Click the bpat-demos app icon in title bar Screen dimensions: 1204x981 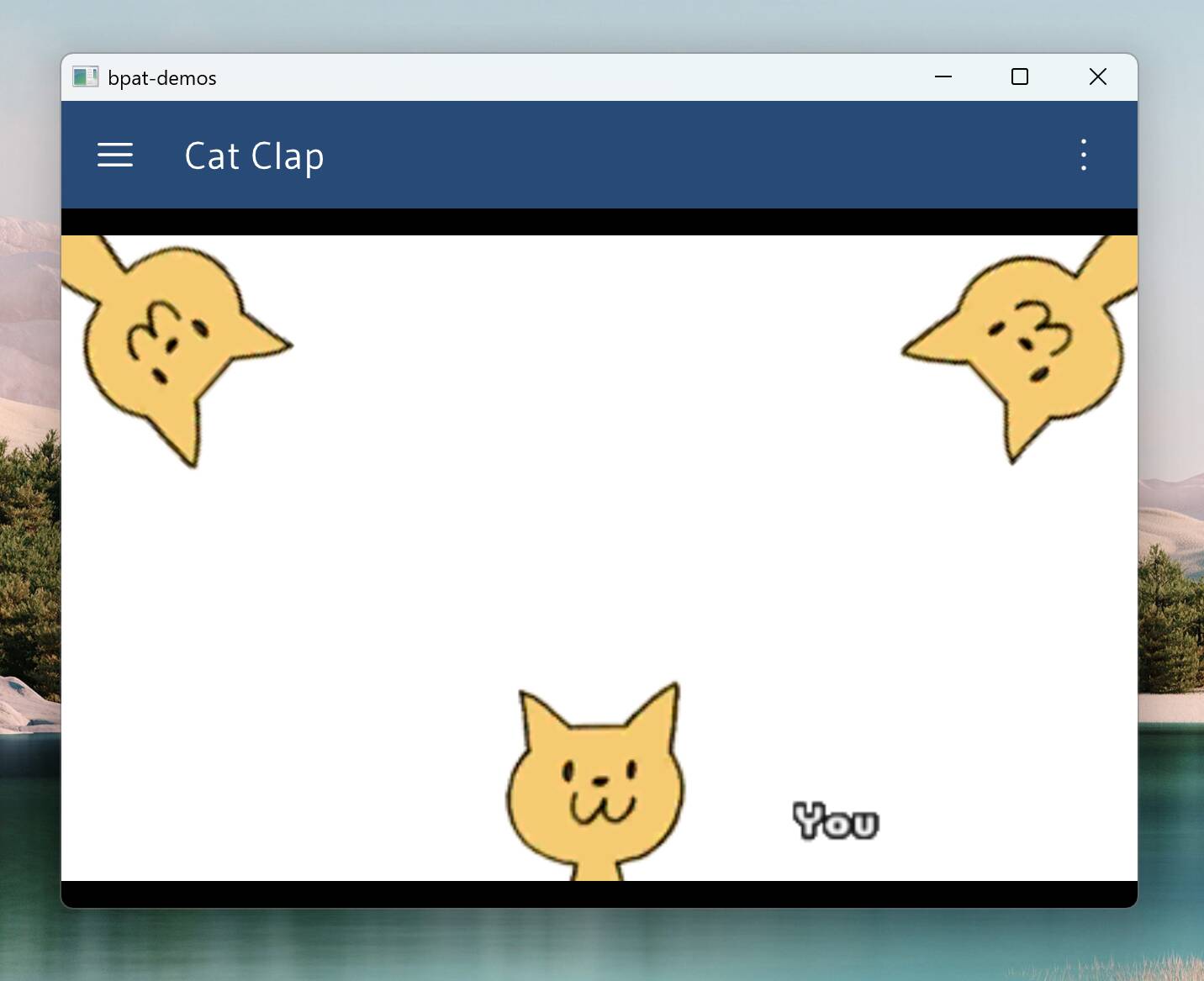pyautogui.click(x=85, y=77)
